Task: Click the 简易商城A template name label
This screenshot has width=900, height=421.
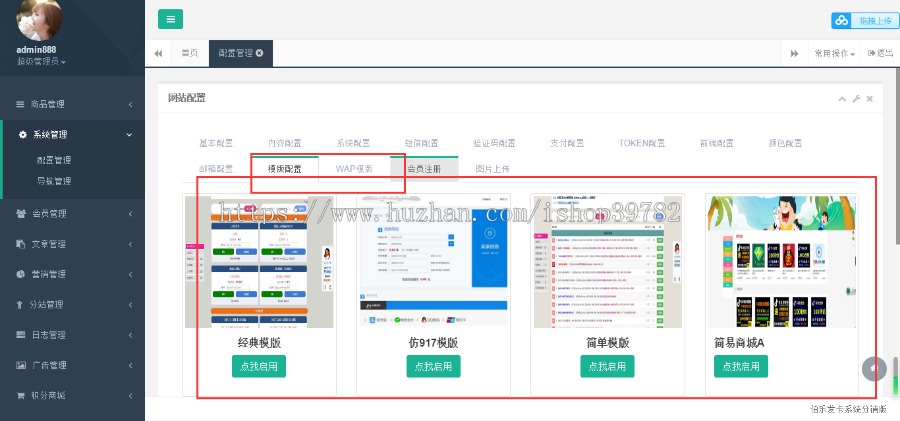Action: click(x=739, y=343)
